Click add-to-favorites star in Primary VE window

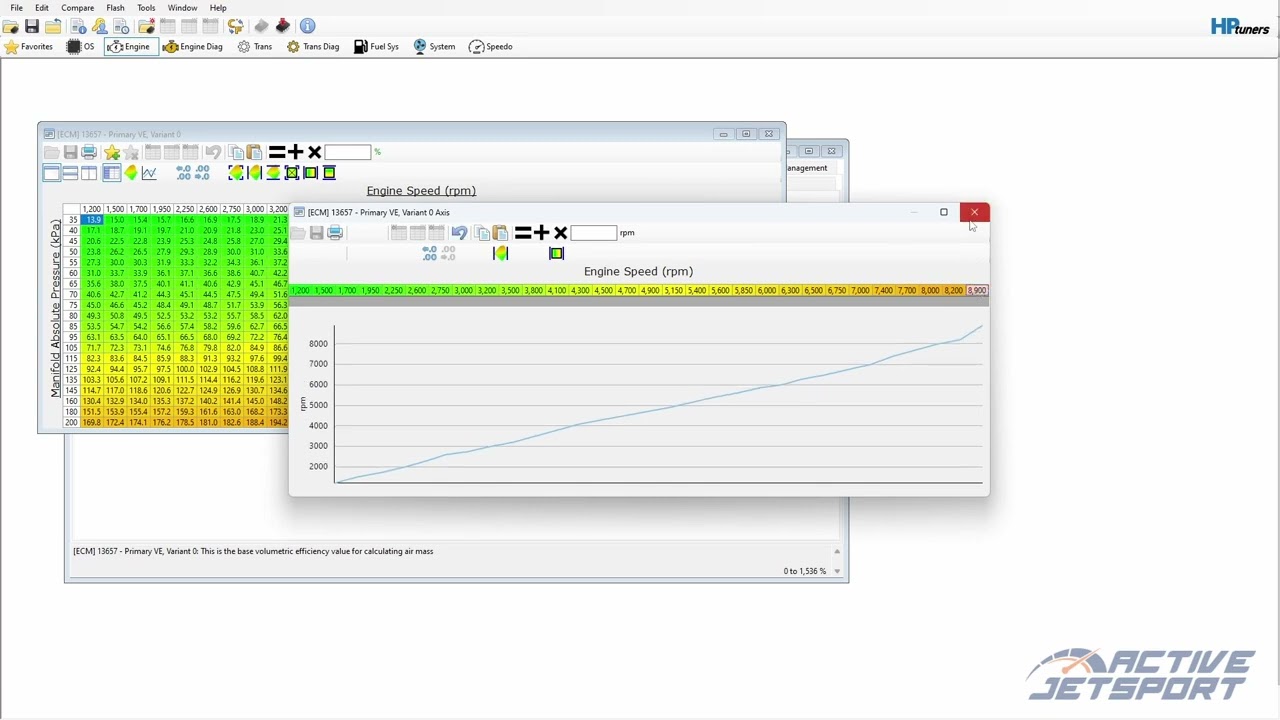(112, 152)
